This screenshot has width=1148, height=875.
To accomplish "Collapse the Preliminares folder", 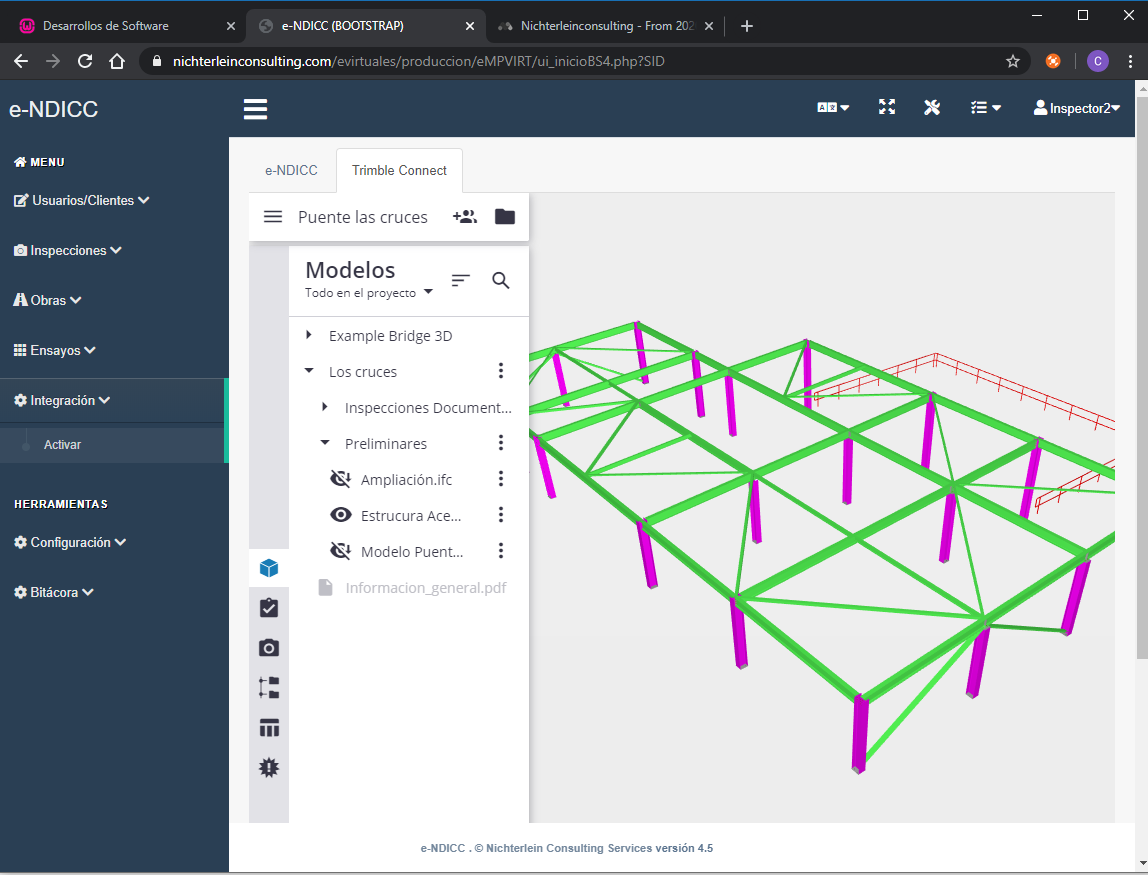I will point(325,443).
